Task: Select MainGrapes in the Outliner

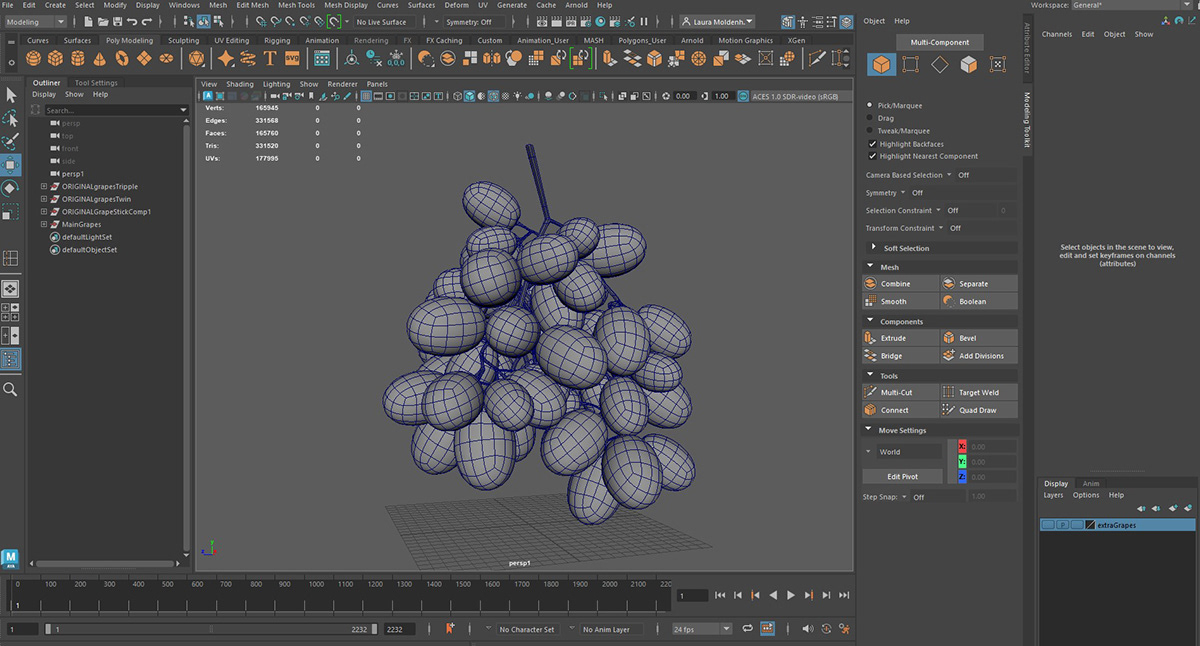Action: click(x=82, y=224)
